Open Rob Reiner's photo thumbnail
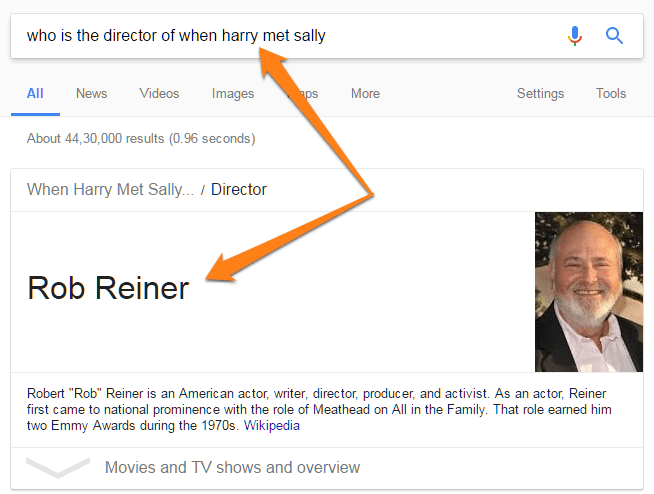Screen dimensions: 654x494 [x=588, y=292]
